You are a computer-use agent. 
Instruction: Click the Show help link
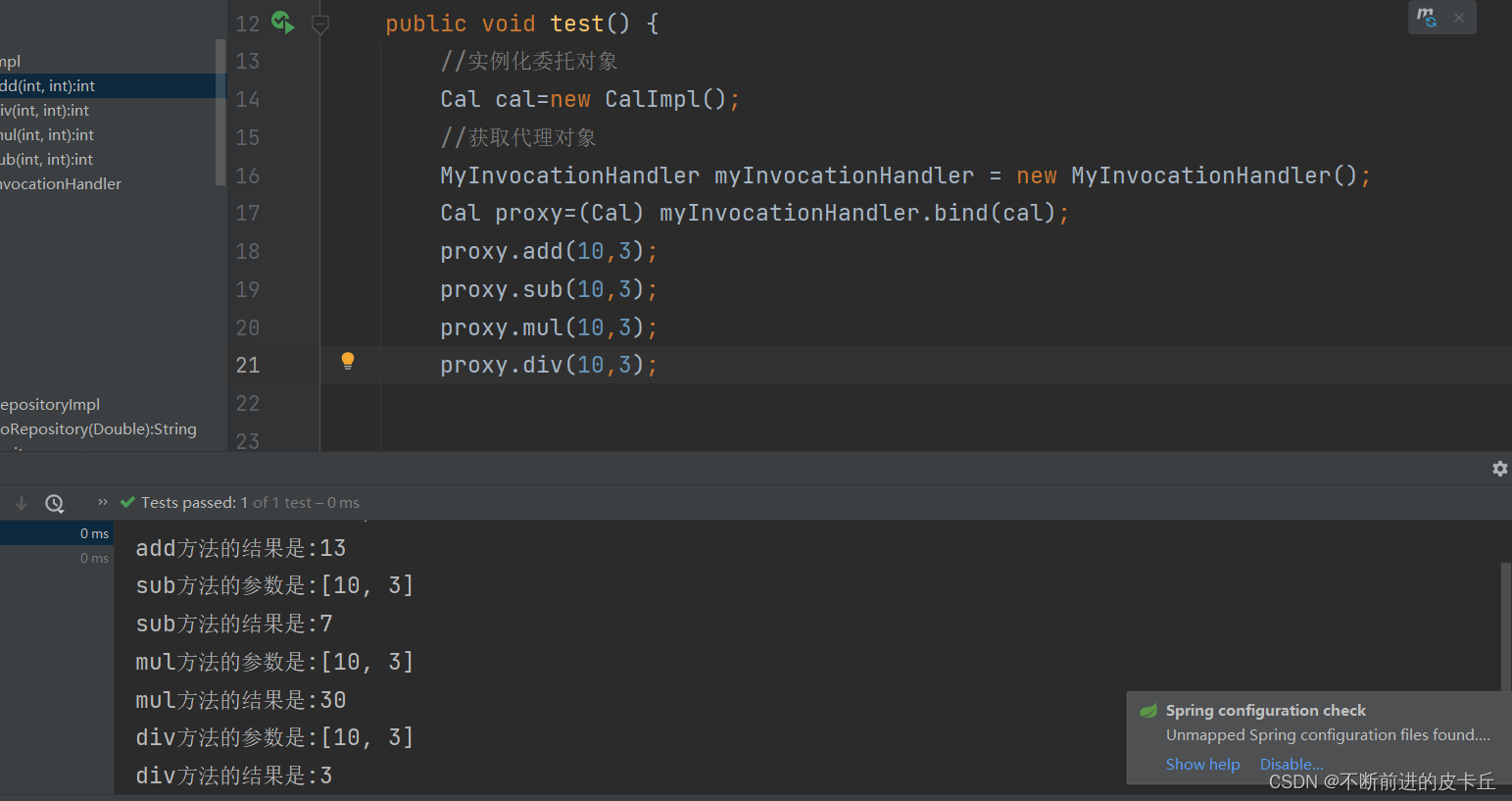1202,764
